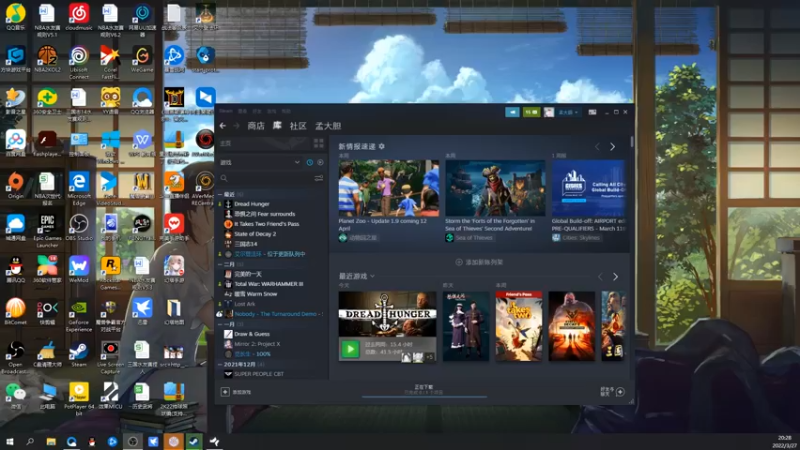Select It Takes Two Friend's Pass

tap(266, 224)
